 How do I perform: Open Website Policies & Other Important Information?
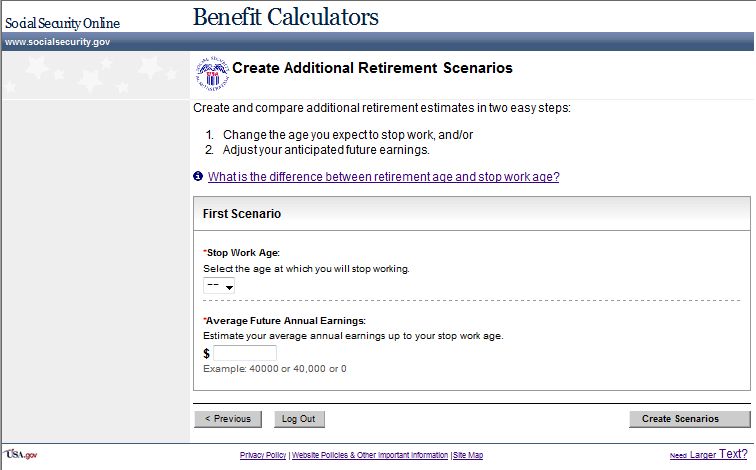[370, 455]
